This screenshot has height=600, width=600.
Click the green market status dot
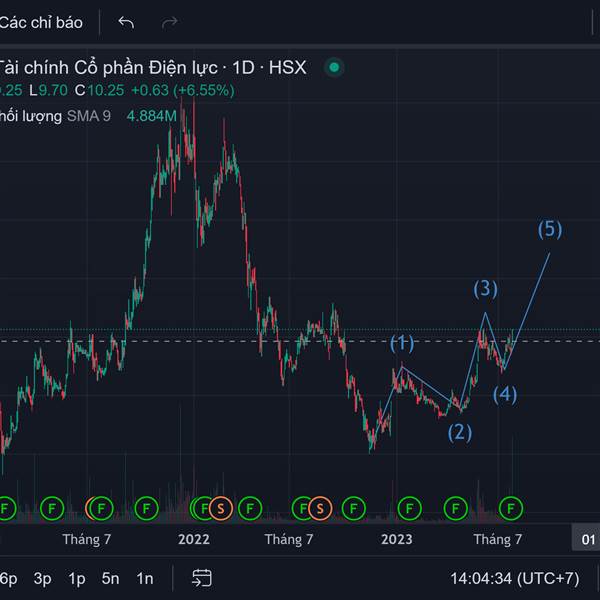point(334,68)
